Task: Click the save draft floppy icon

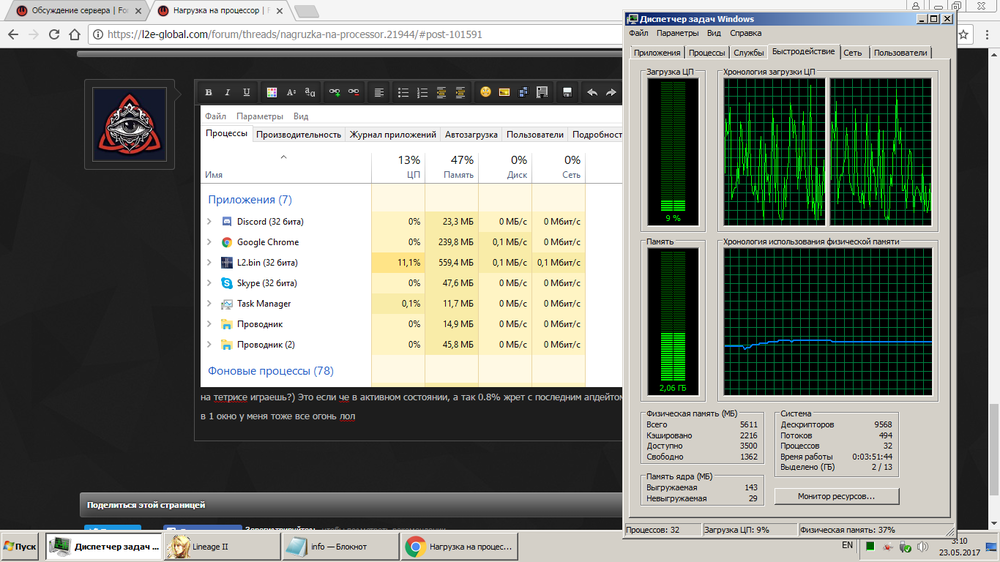Action: [x=567, y=92]
